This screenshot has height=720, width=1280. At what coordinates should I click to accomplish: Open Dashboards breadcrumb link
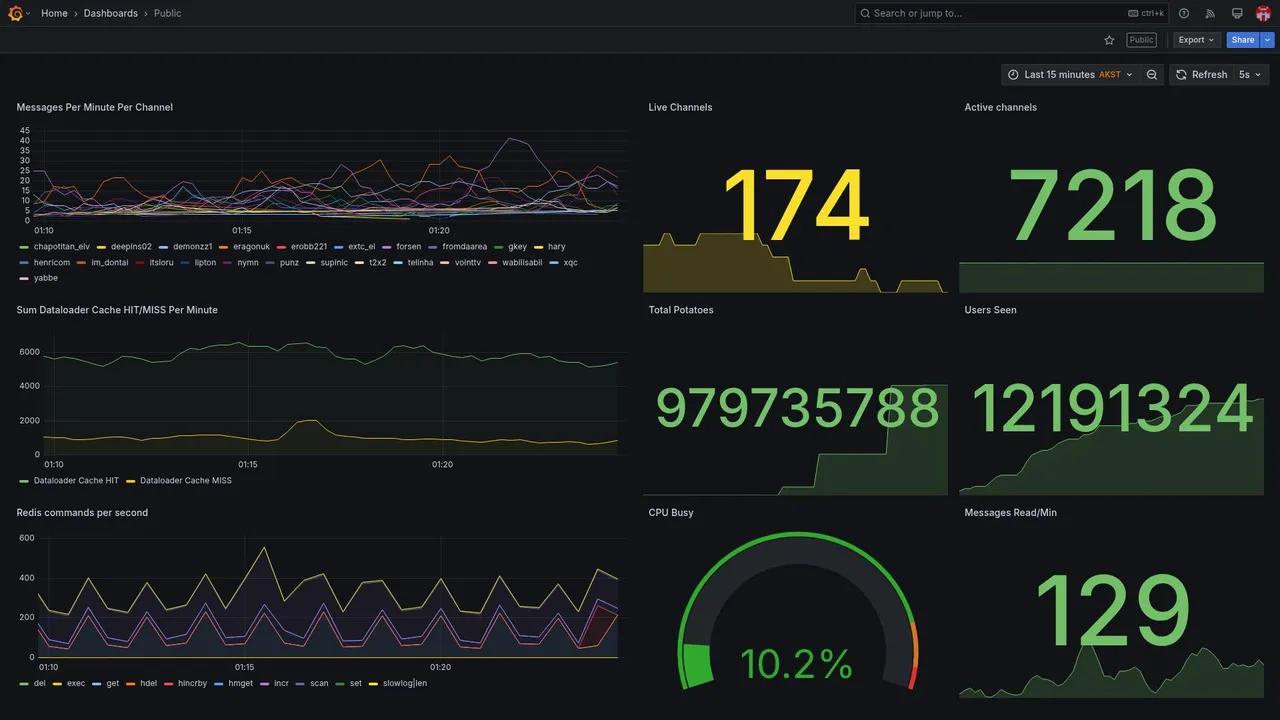[111, 13]
